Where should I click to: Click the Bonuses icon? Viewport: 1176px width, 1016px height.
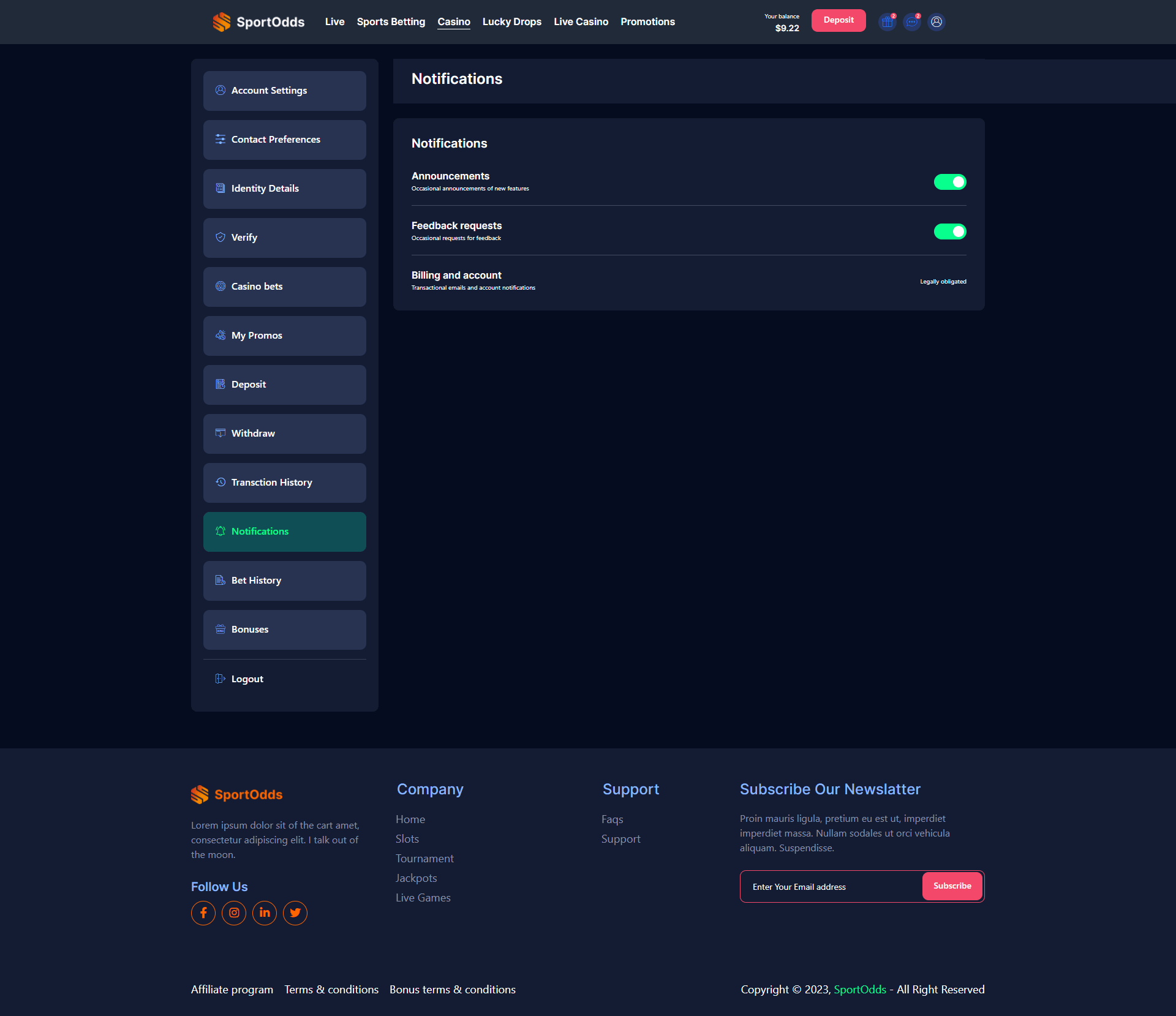(x=221, y=629)
